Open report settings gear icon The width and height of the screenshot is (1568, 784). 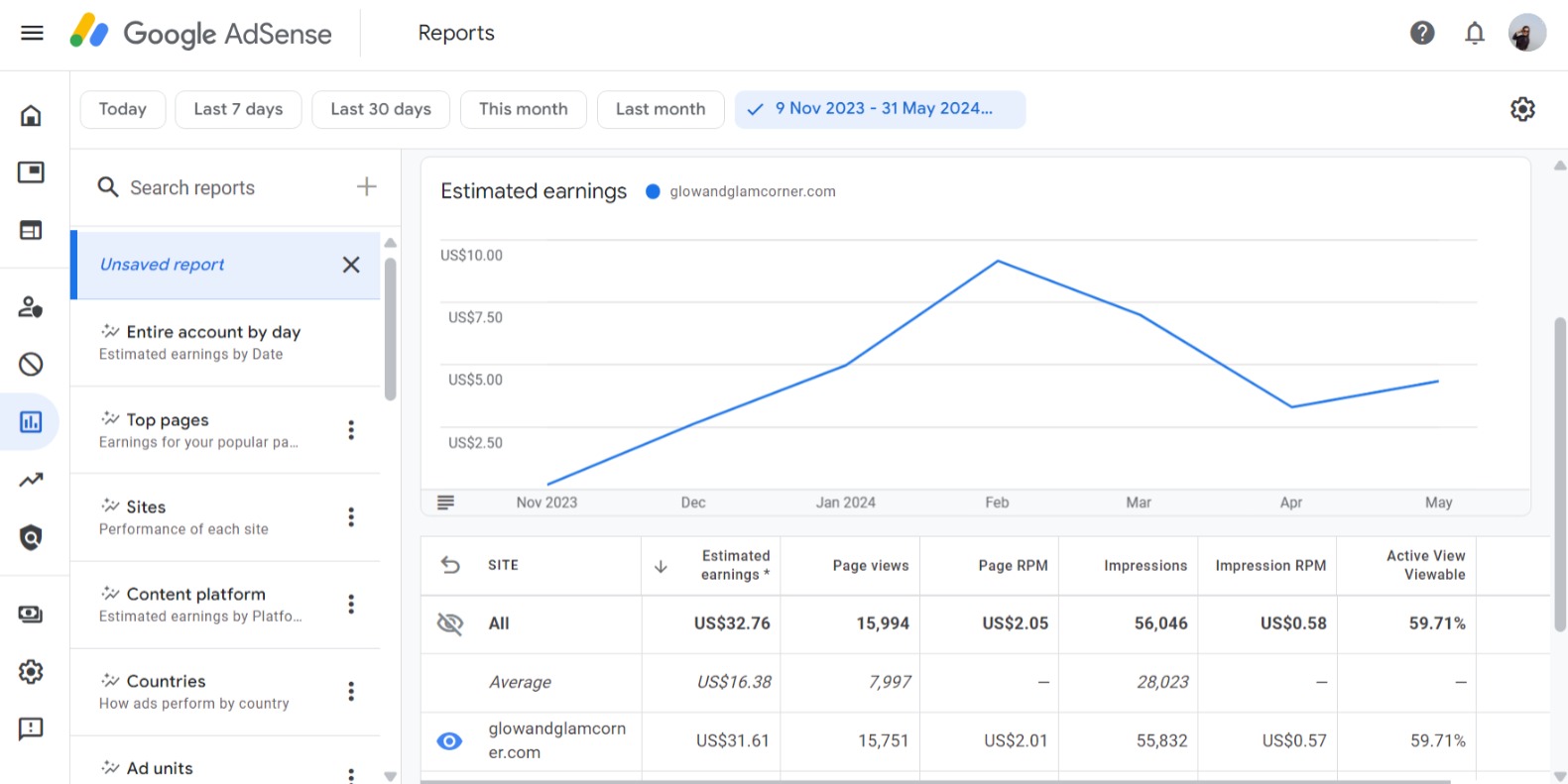click(1522, 109)
